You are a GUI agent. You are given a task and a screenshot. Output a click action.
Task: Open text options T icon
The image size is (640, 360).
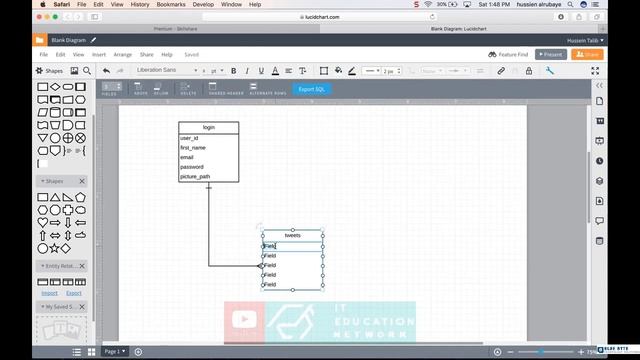coord(302,71)
